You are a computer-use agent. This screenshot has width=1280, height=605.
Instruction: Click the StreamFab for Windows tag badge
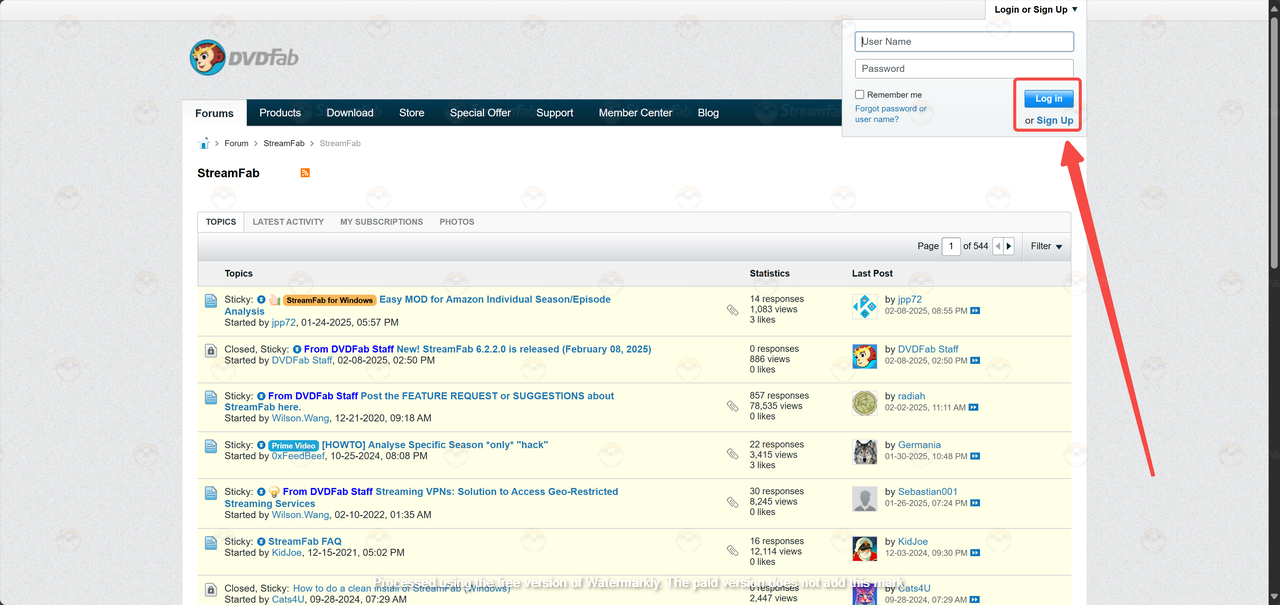coord(329,300)
